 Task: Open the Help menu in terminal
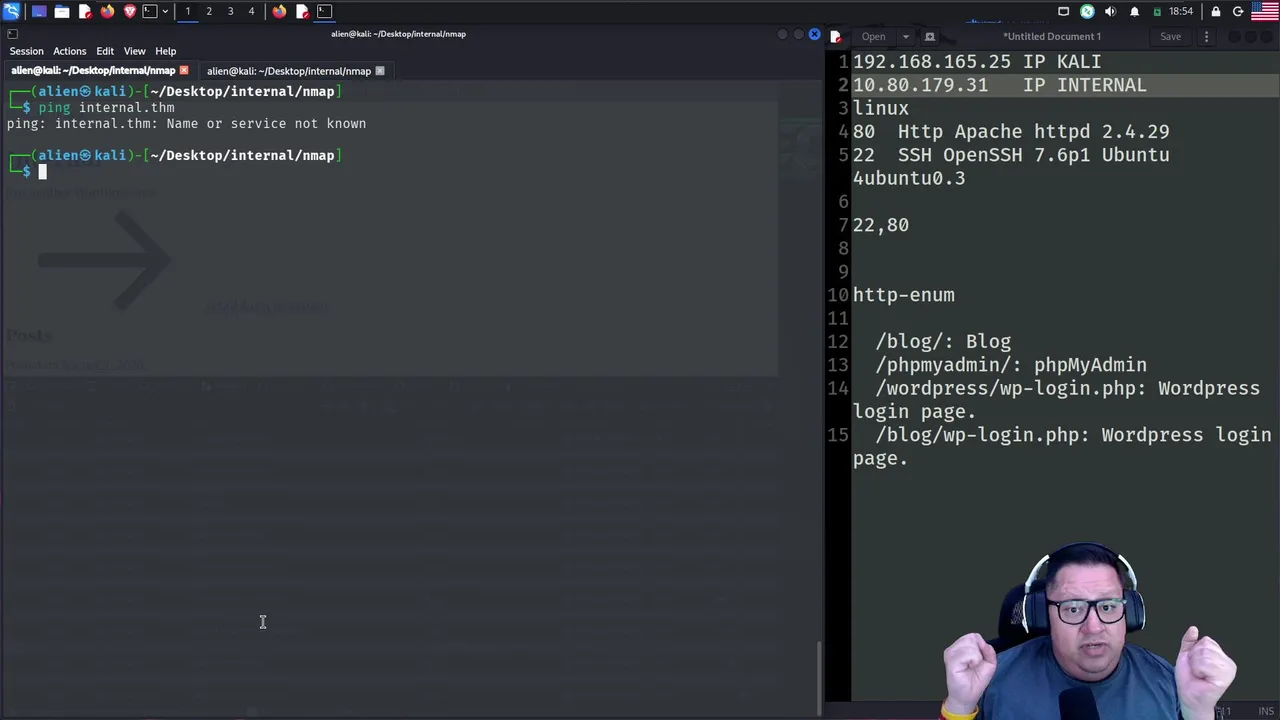pos(165,51)
